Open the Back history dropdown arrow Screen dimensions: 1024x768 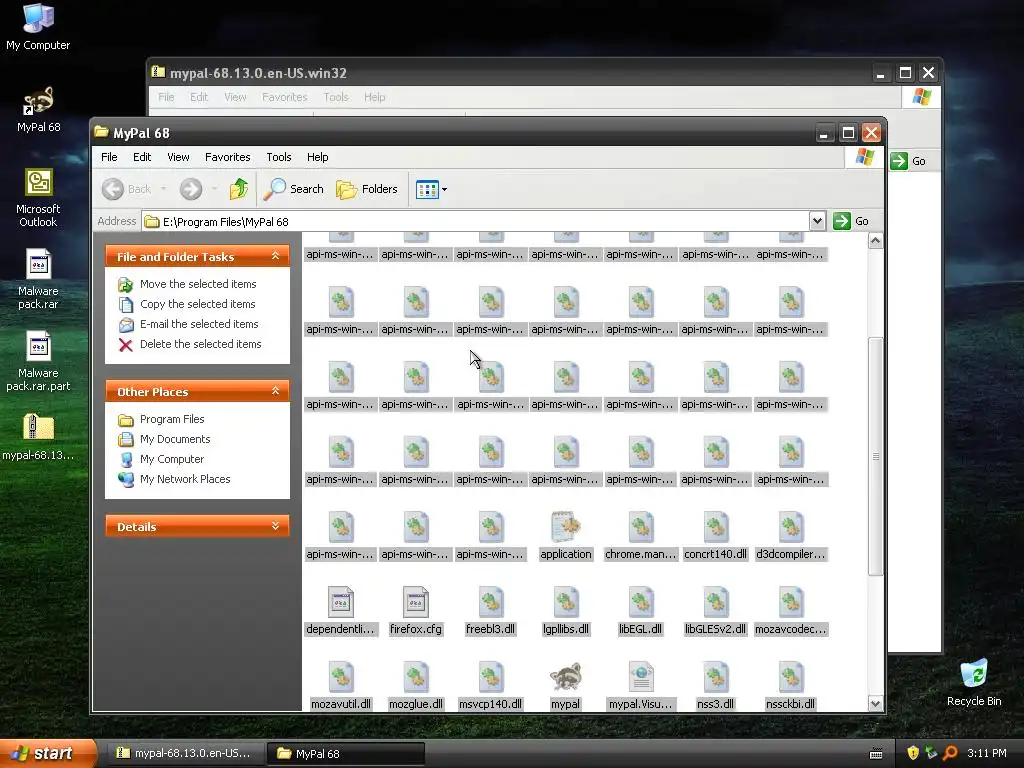coord(163,189)
